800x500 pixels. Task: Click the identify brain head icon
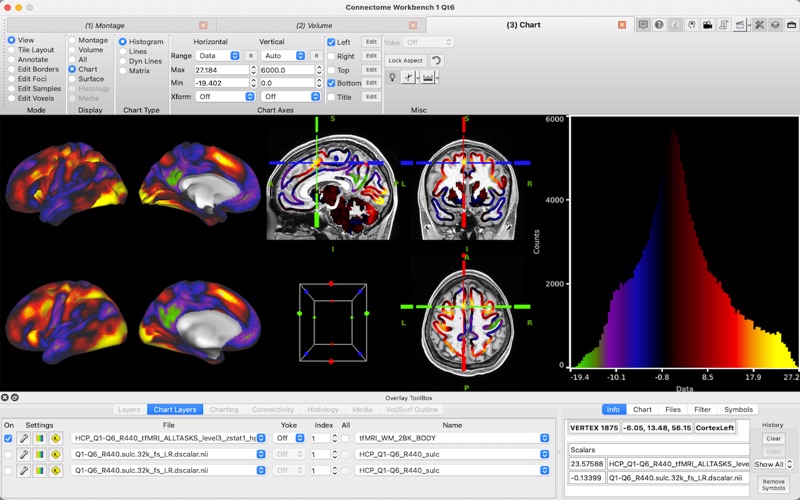point(691,25)
